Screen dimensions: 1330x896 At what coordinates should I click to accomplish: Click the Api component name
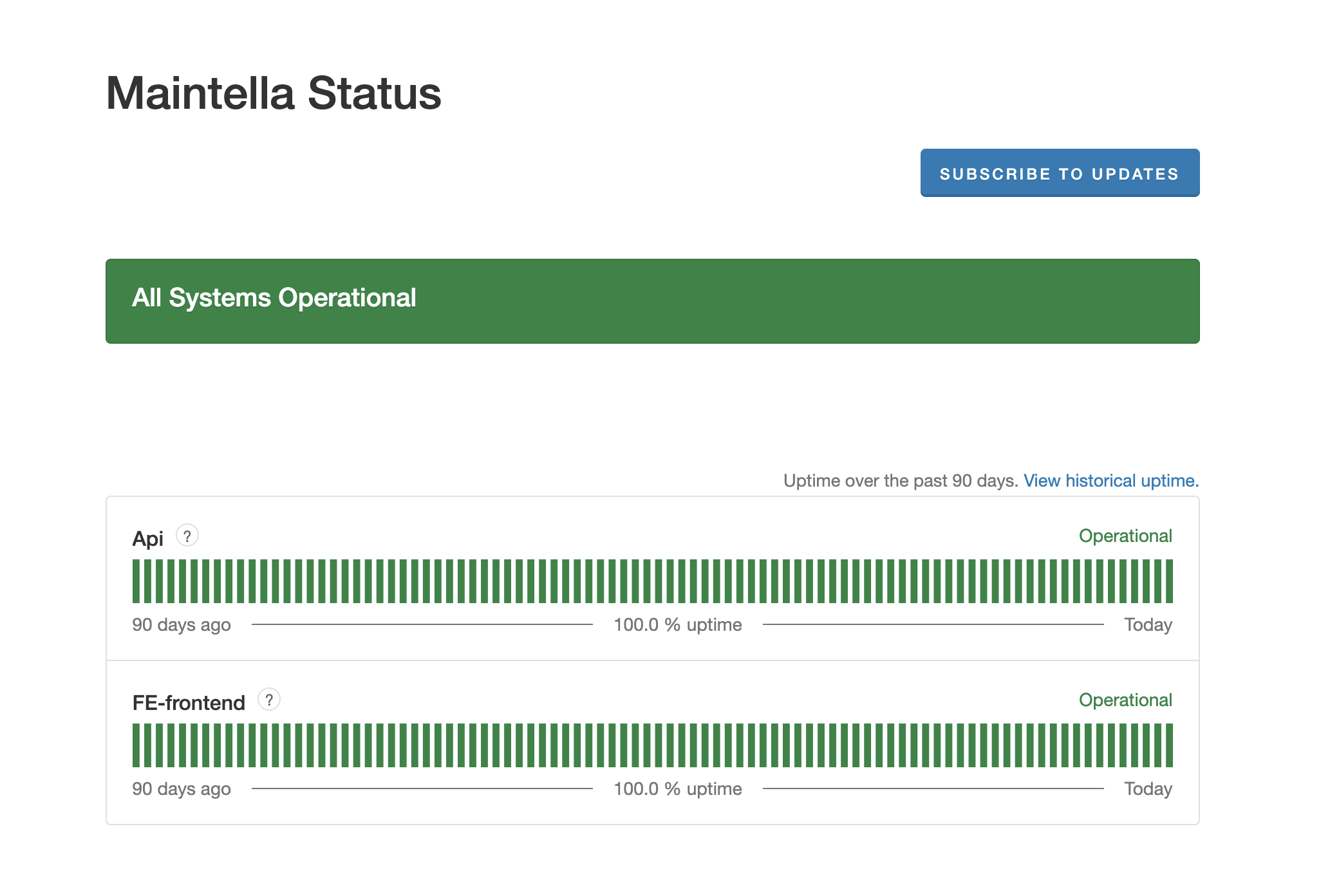pyautogui.click(x=147, y=539)
